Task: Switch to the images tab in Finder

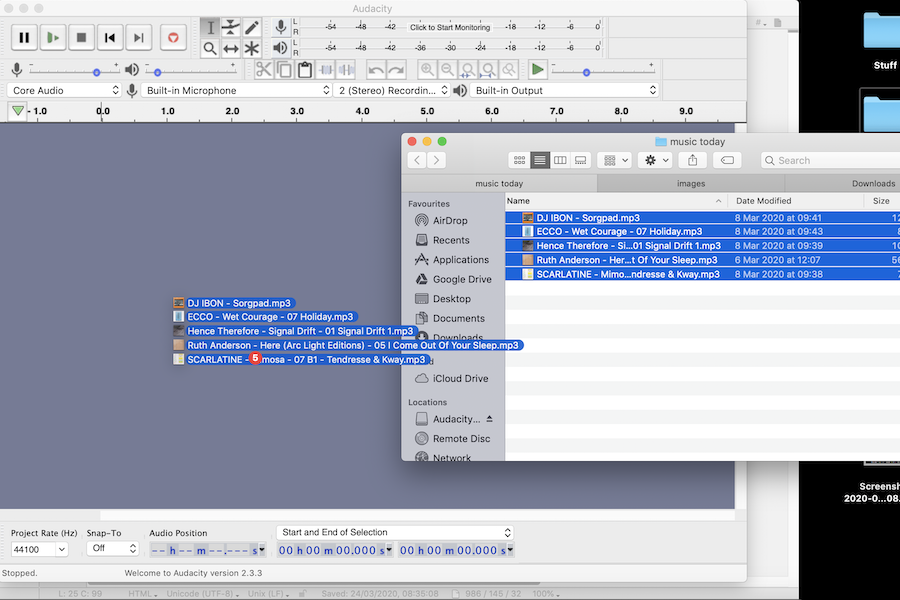Action: [691, 184]
